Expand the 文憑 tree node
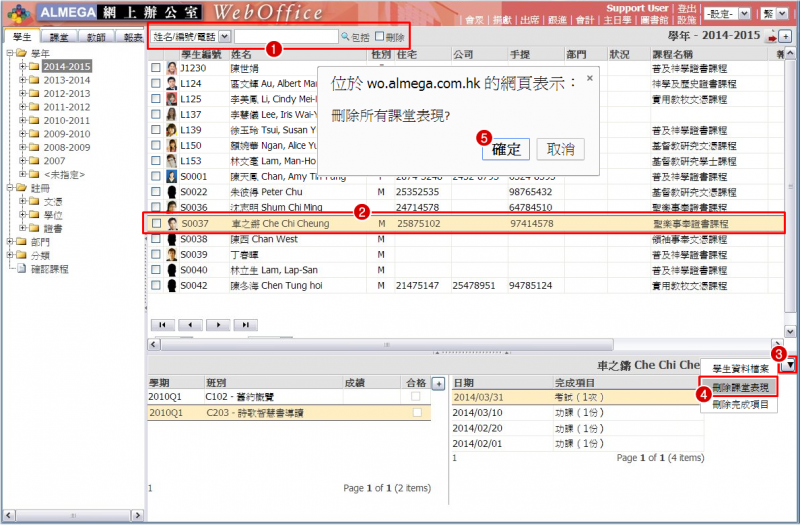 22,201
